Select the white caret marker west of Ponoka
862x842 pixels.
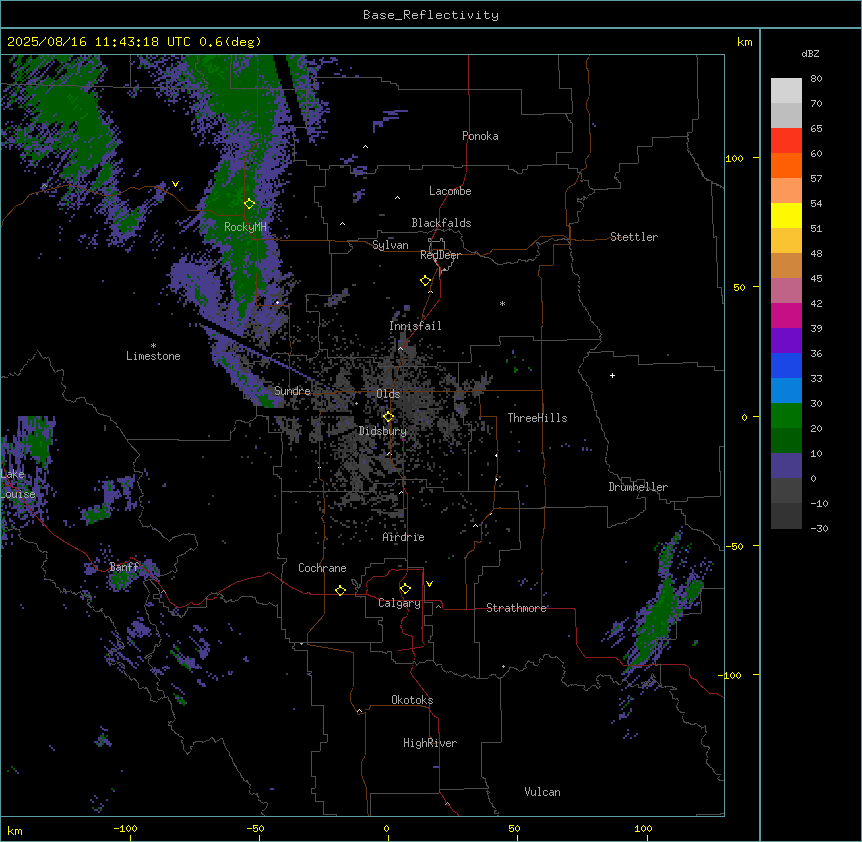tap(366, 147)
